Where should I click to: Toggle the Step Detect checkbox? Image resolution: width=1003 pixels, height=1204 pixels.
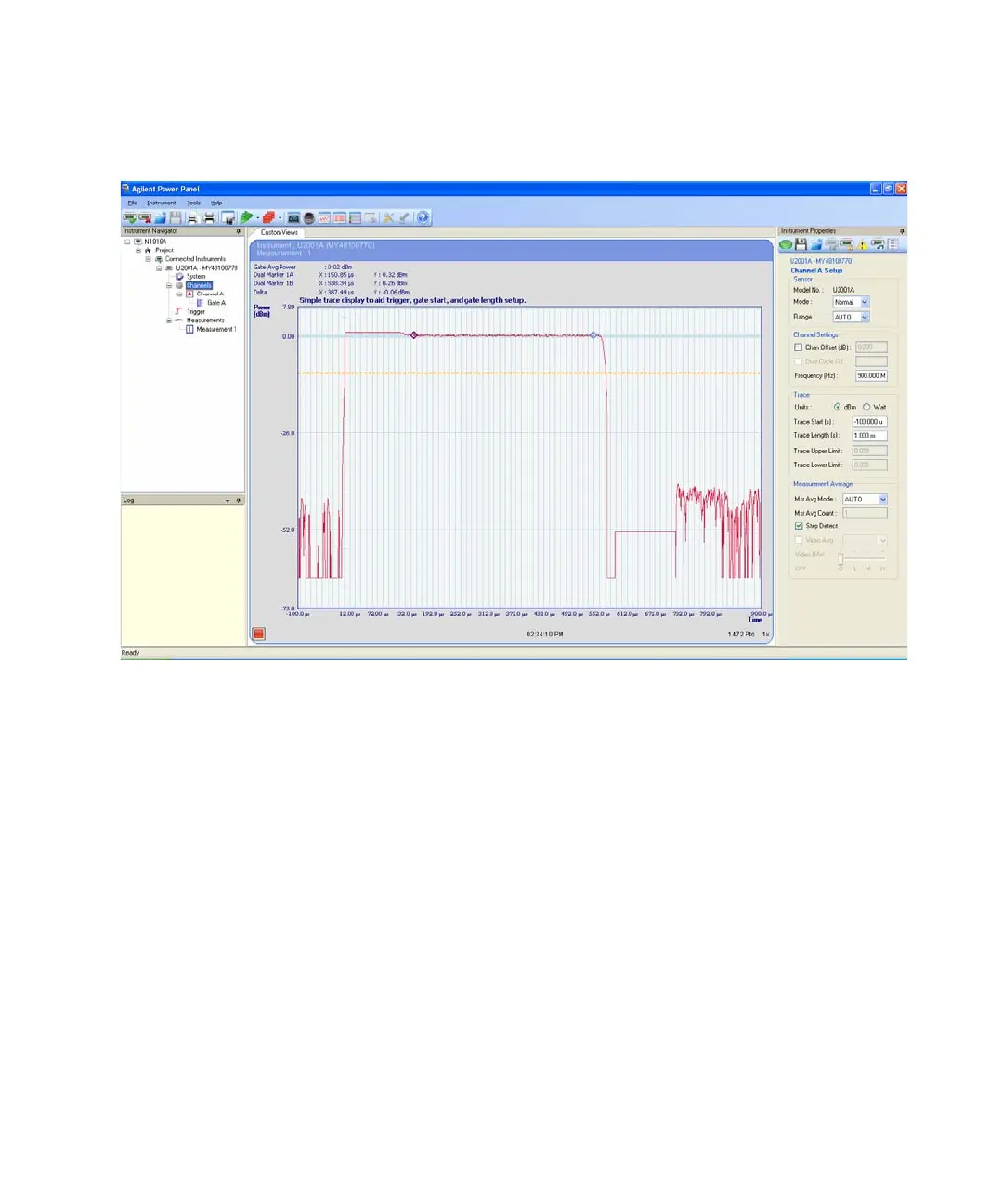pos(798,526)
